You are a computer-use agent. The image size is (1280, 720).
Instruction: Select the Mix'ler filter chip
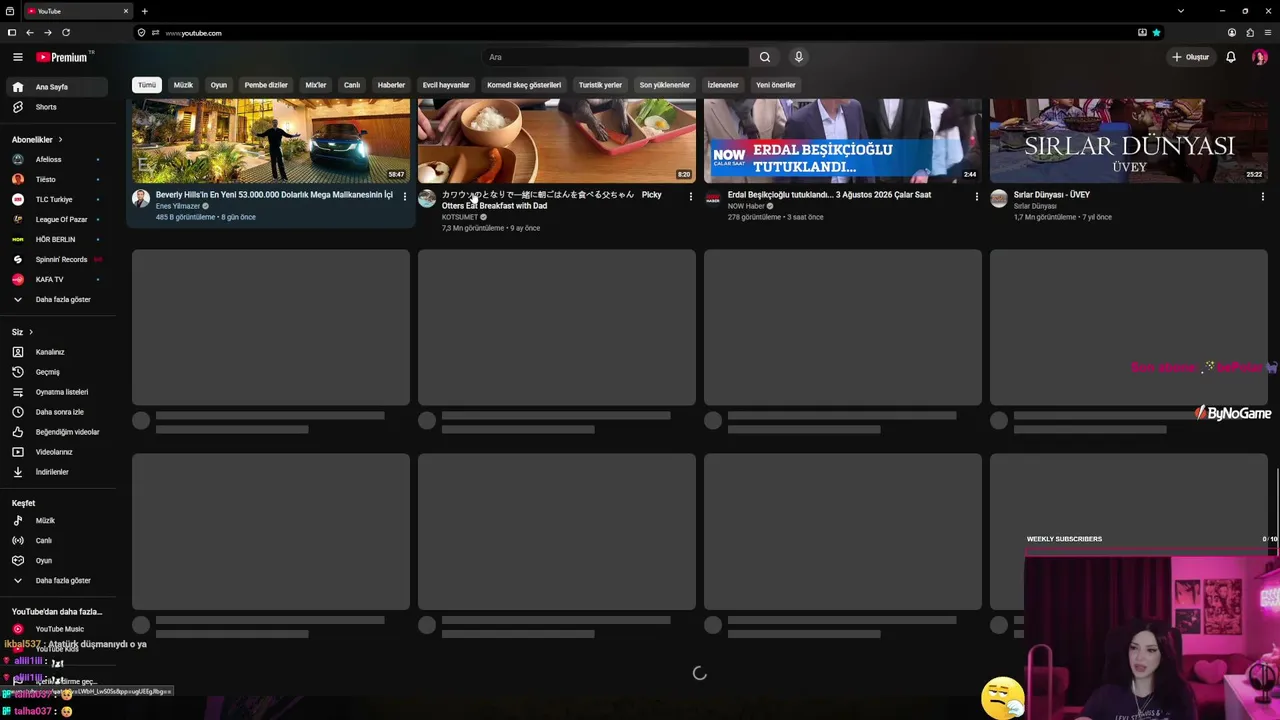click(x=316, y=85)
